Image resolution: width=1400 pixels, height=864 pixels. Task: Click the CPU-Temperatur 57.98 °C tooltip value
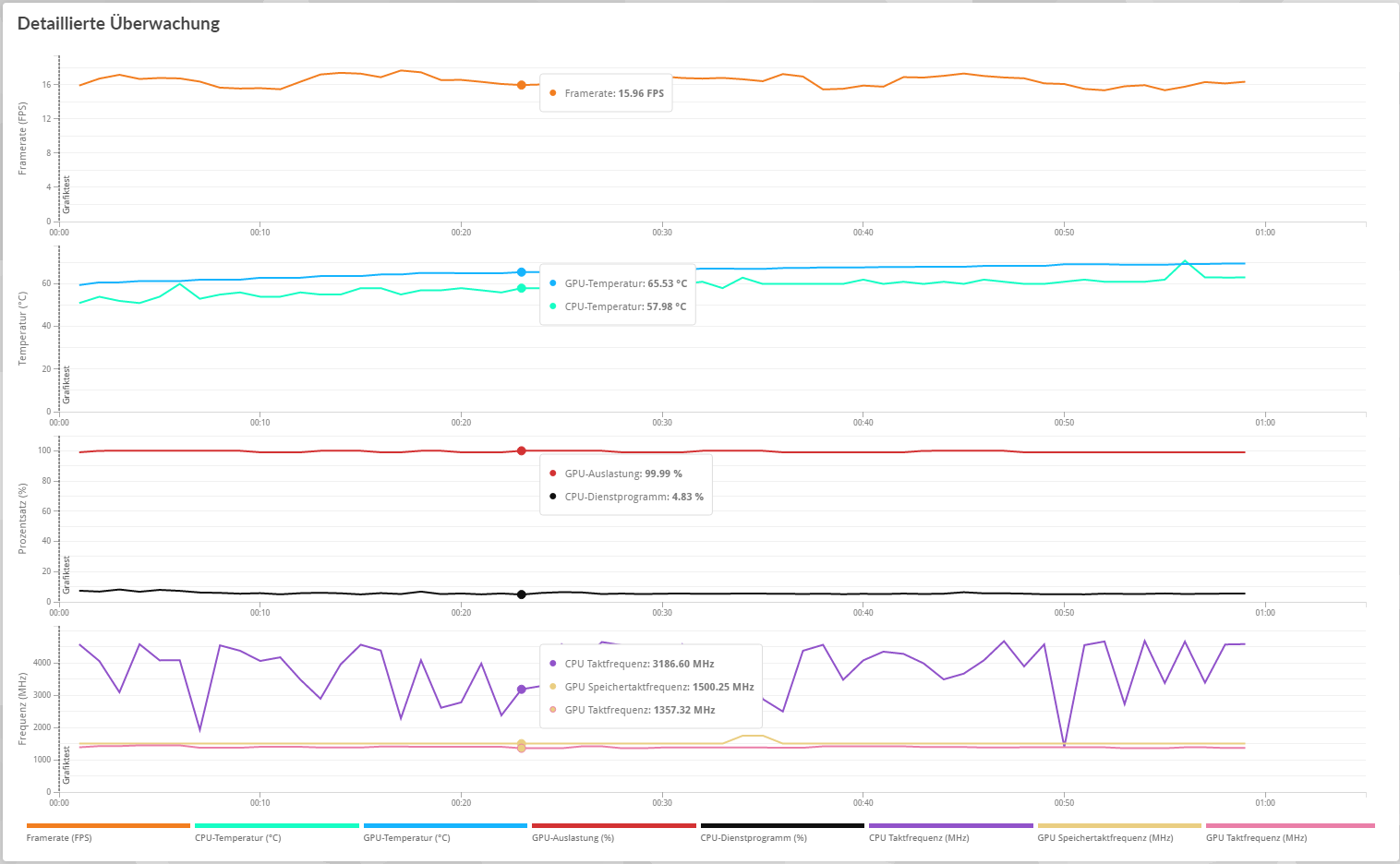667,307
